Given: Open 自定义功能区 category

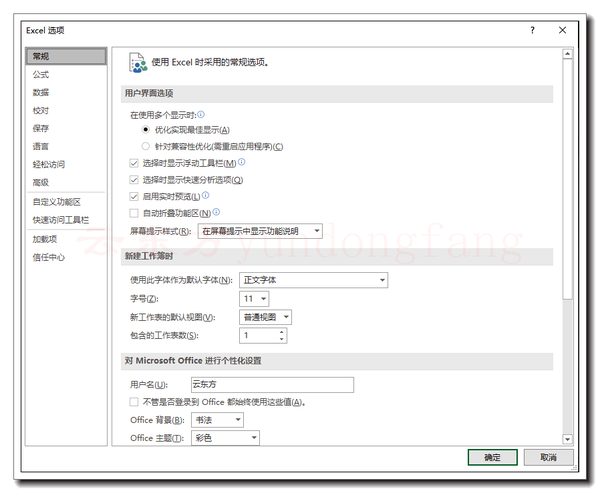Looking at the screenshot, I should (66, 202).
